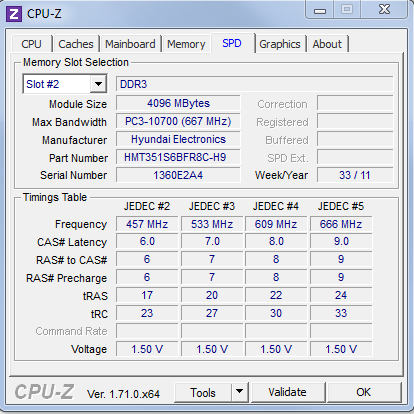Click the tRC value 23

[x=147, y=313]
